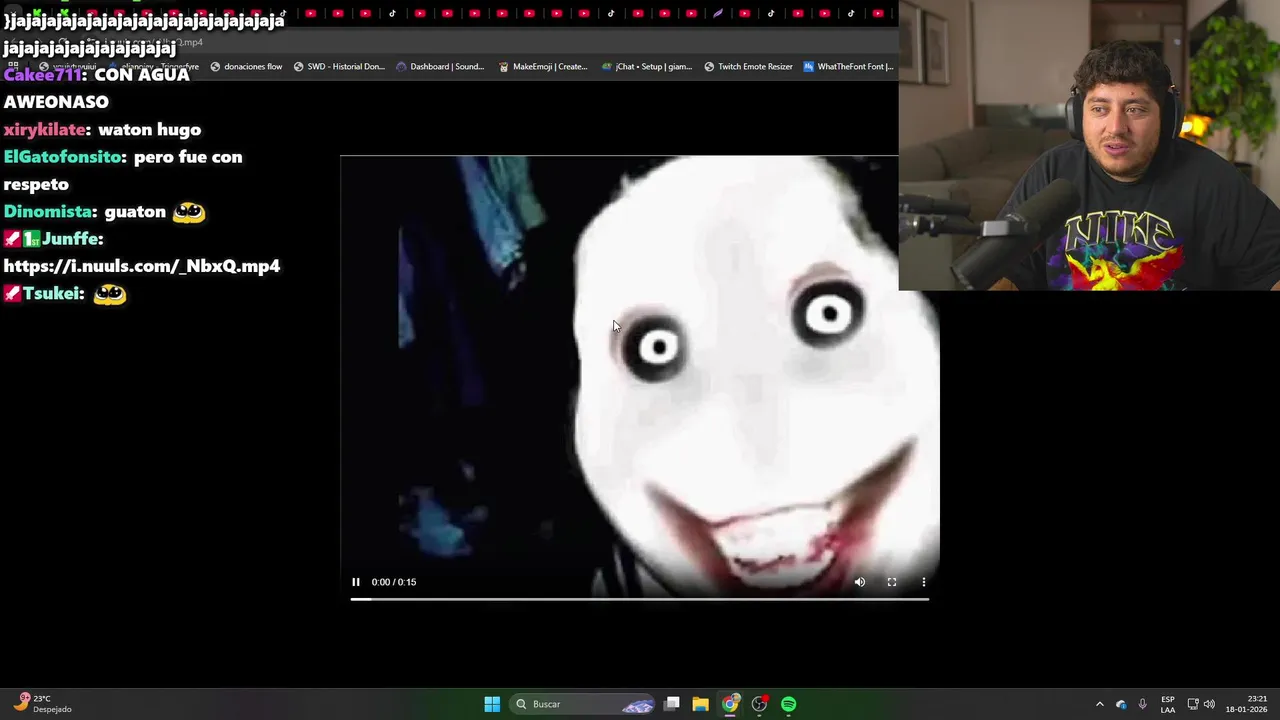Click the green 1st badge beside Junffe
The image size is (1280, 720).
click(x=31, y=239)
